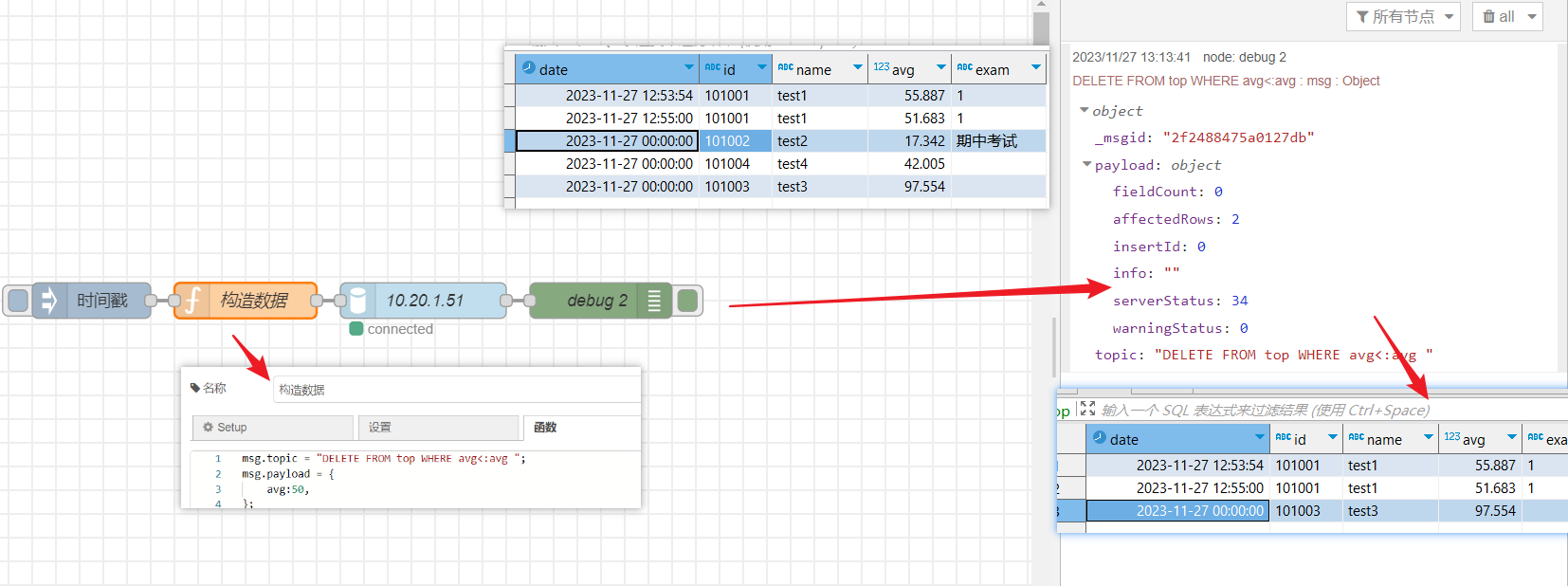Select cell test4 in upper table
This screenshot has width=1568, height=586.
tap(820, 163)
